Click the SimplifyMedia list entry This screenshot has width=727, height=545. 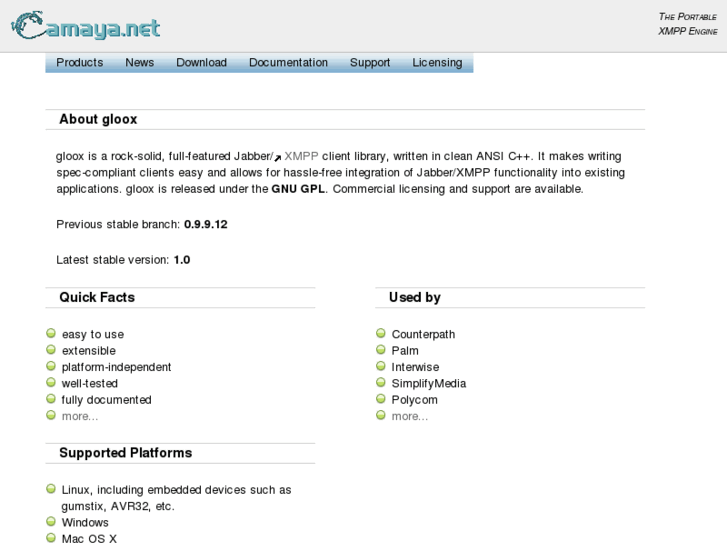tap(429, 384)
